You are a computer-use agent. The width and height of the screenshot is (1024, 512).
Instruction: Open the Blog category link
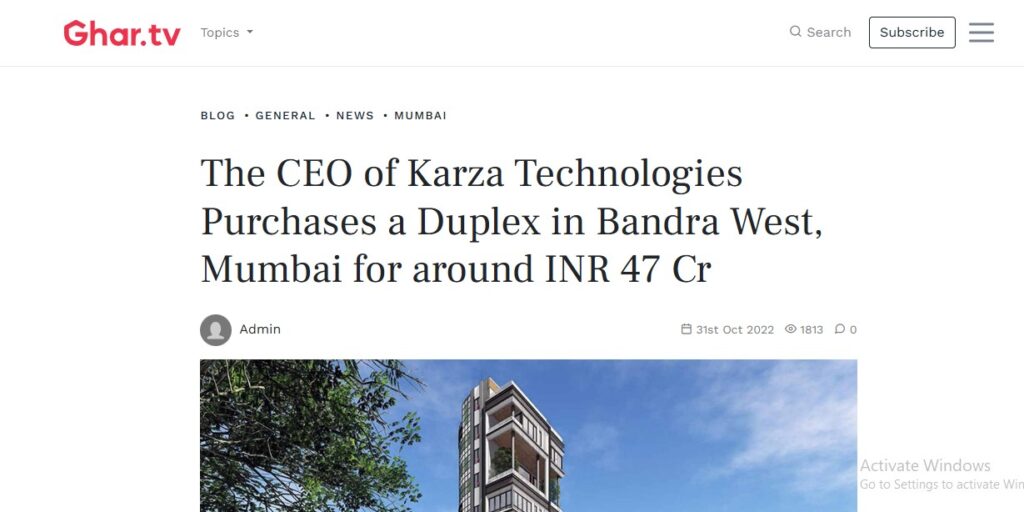click(x=217, y=116)
